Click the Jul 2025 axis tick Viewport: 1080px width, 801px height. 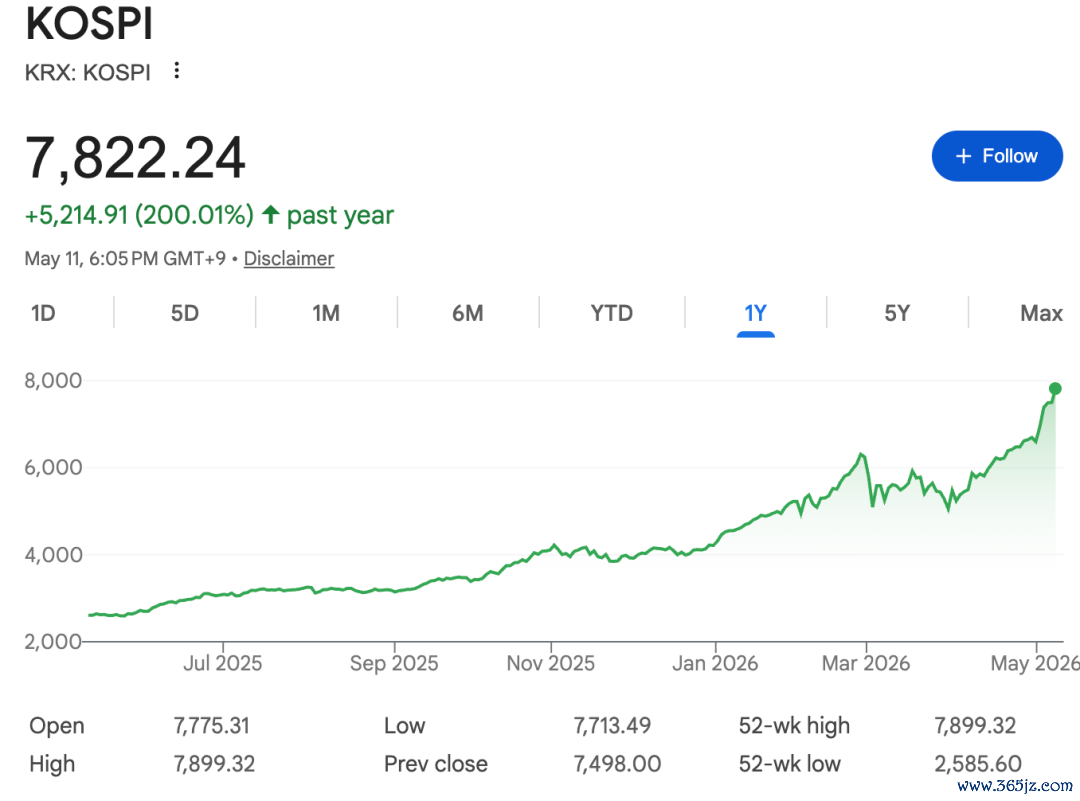[223, 646]
